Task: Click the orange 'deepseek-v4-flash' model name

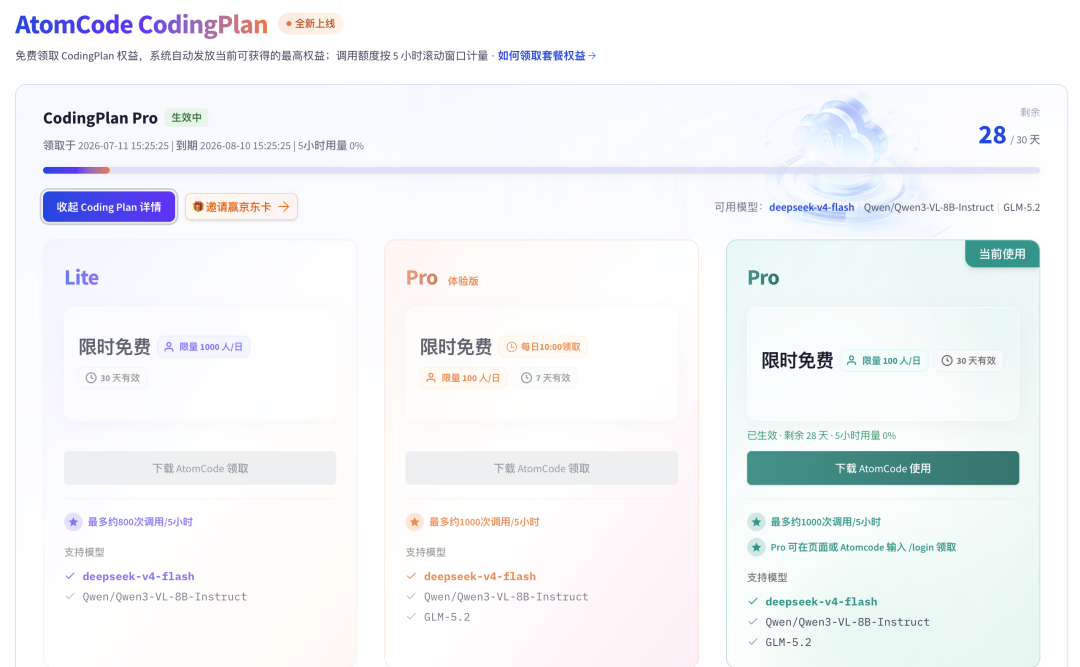Action: coord(480,576)
